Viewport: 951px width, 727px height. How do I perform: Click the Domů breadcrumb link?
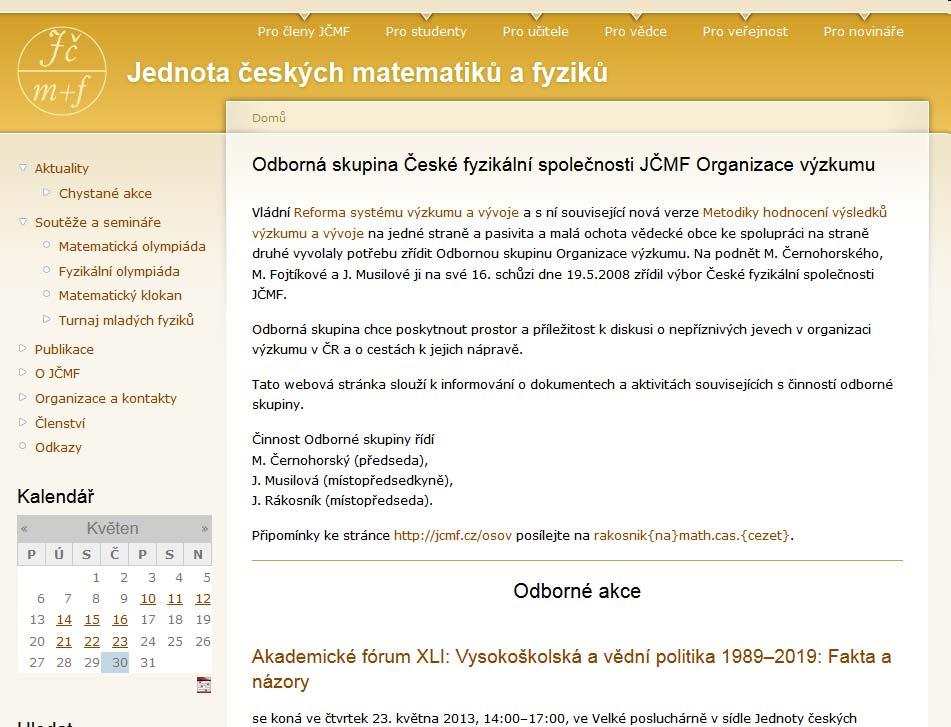(269, 118)
